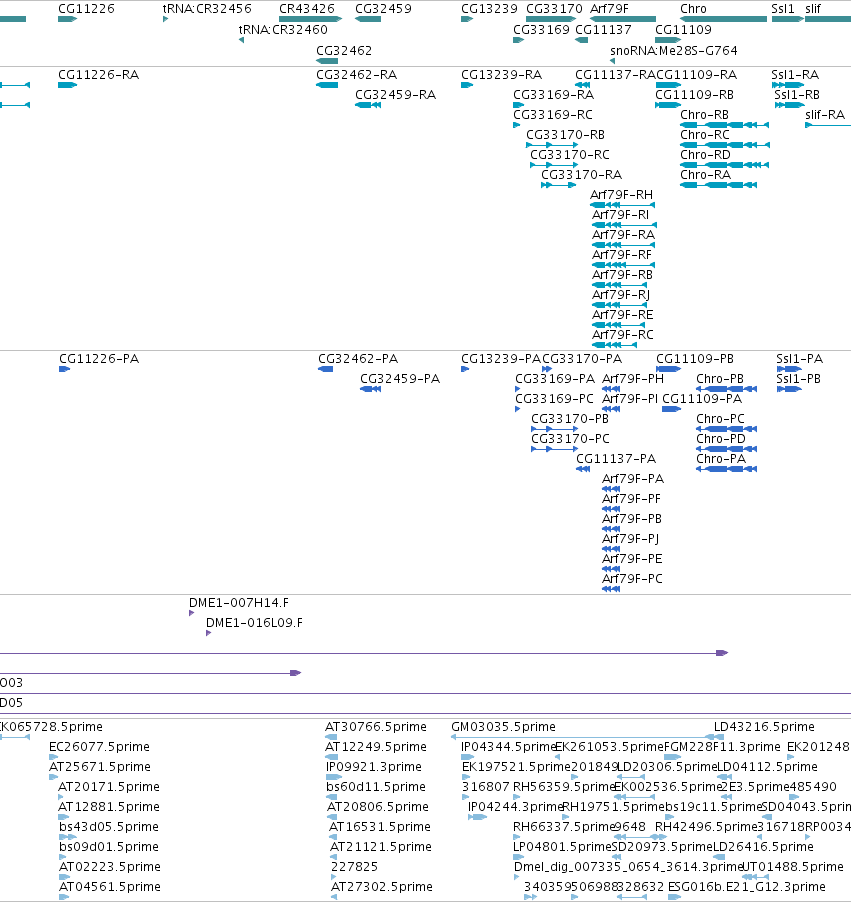Select the CG32459-RA transcript label
The width and height of the screenshot is (851, 902).
(x=395, y=95)
